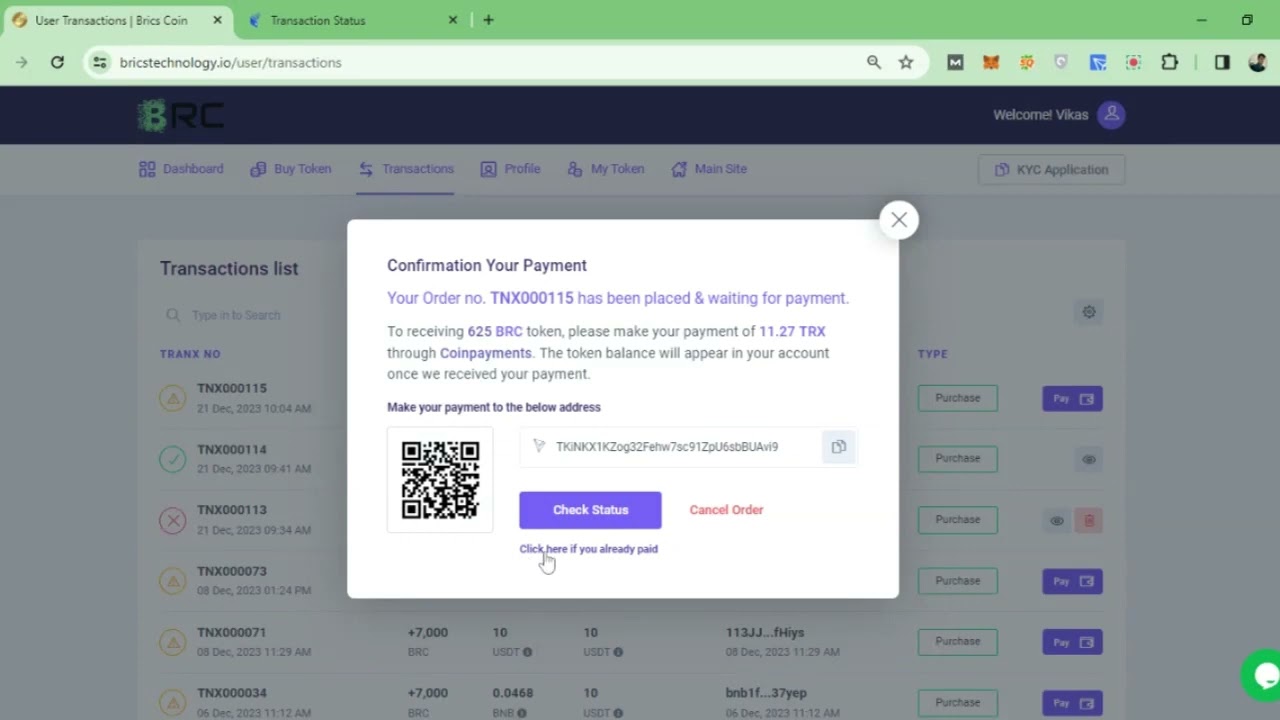The width and height of the screenshot is (1280, 720).
Task: Pay for transaction TNX000034
Action: 1072,703
